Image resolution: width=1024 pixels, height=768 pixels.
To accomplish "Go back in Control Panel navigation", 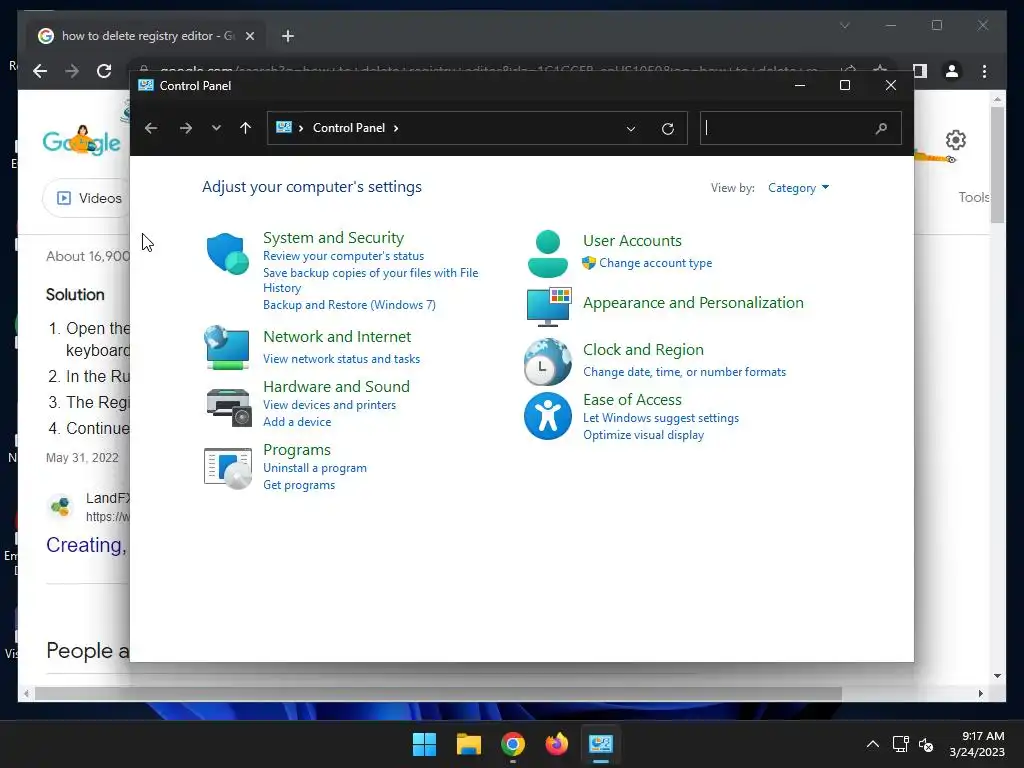I will coord(151,128).
